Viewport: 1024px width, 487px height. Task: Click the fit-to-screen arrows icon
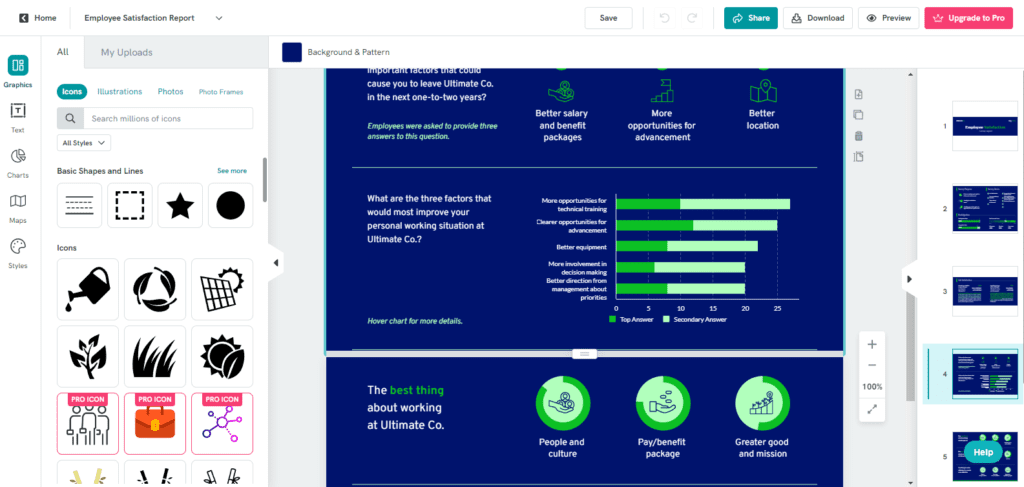(872, 409)
